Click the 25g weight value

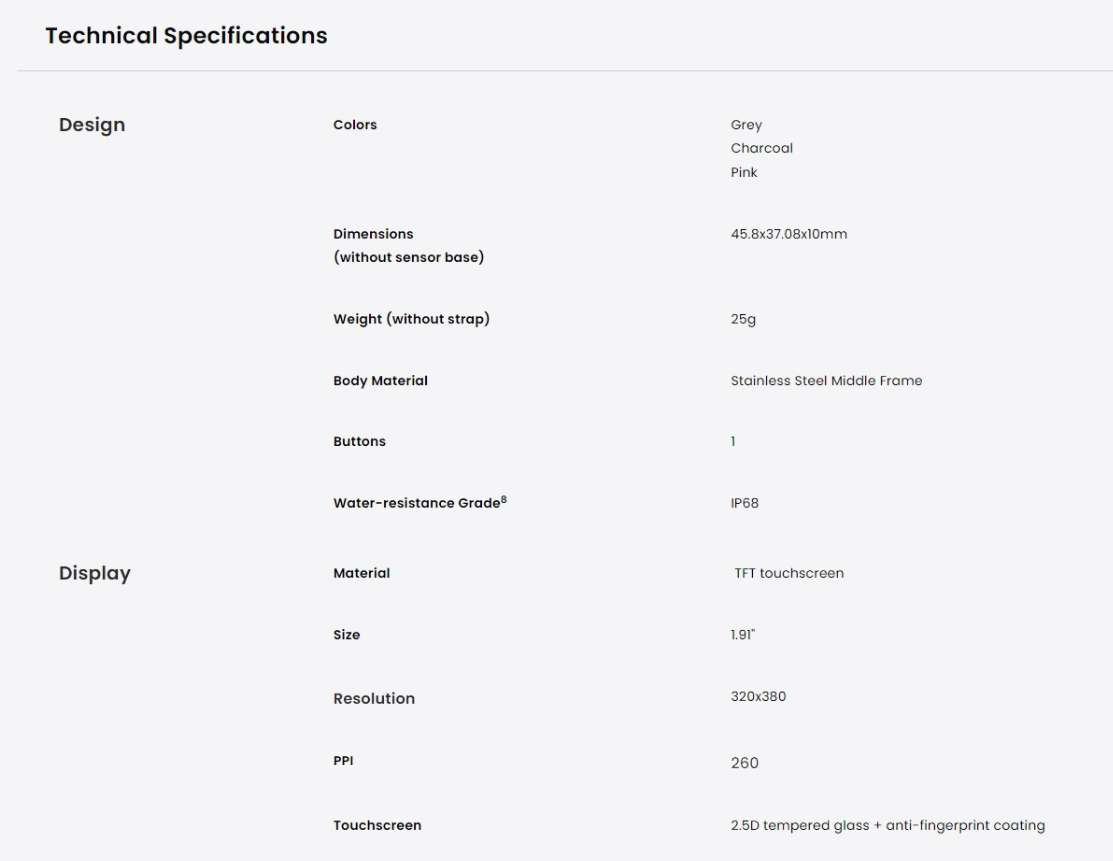(743, 319)
